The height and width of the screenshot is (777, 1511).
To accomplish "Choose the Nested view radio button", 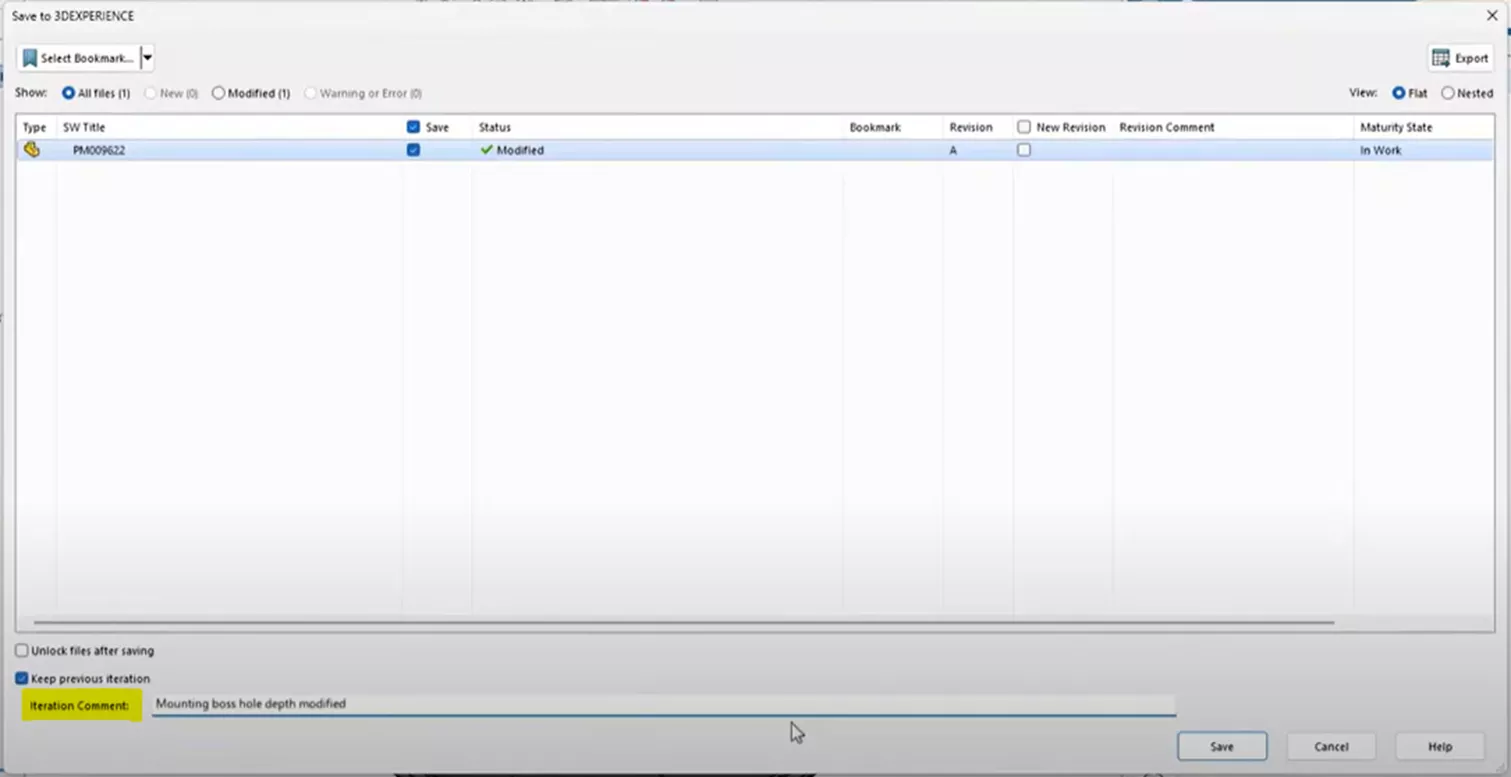I will click(x=1448, y=93).
